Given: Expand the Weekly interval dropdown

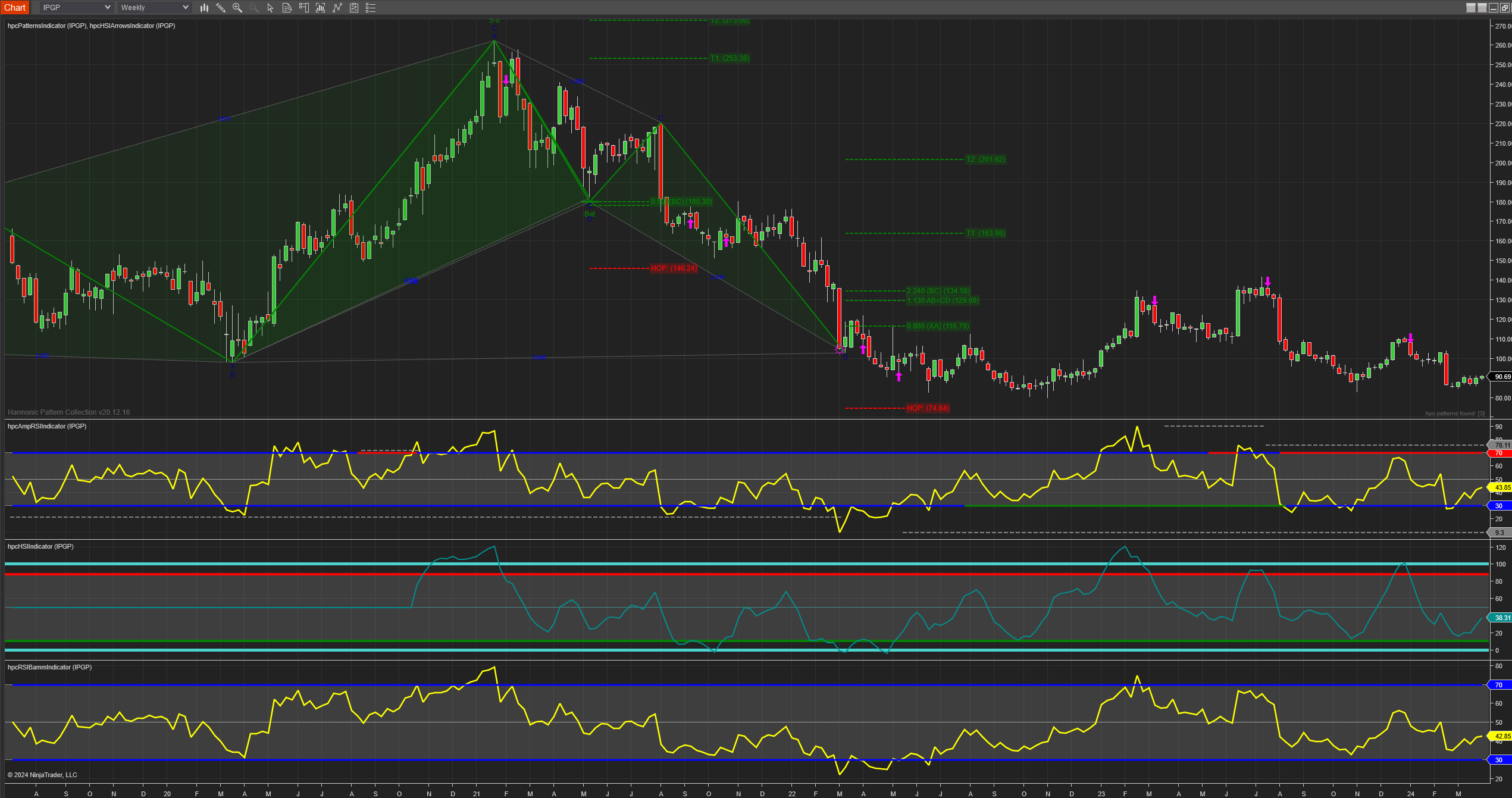Looking at the screenshot, I should [185, 8].
